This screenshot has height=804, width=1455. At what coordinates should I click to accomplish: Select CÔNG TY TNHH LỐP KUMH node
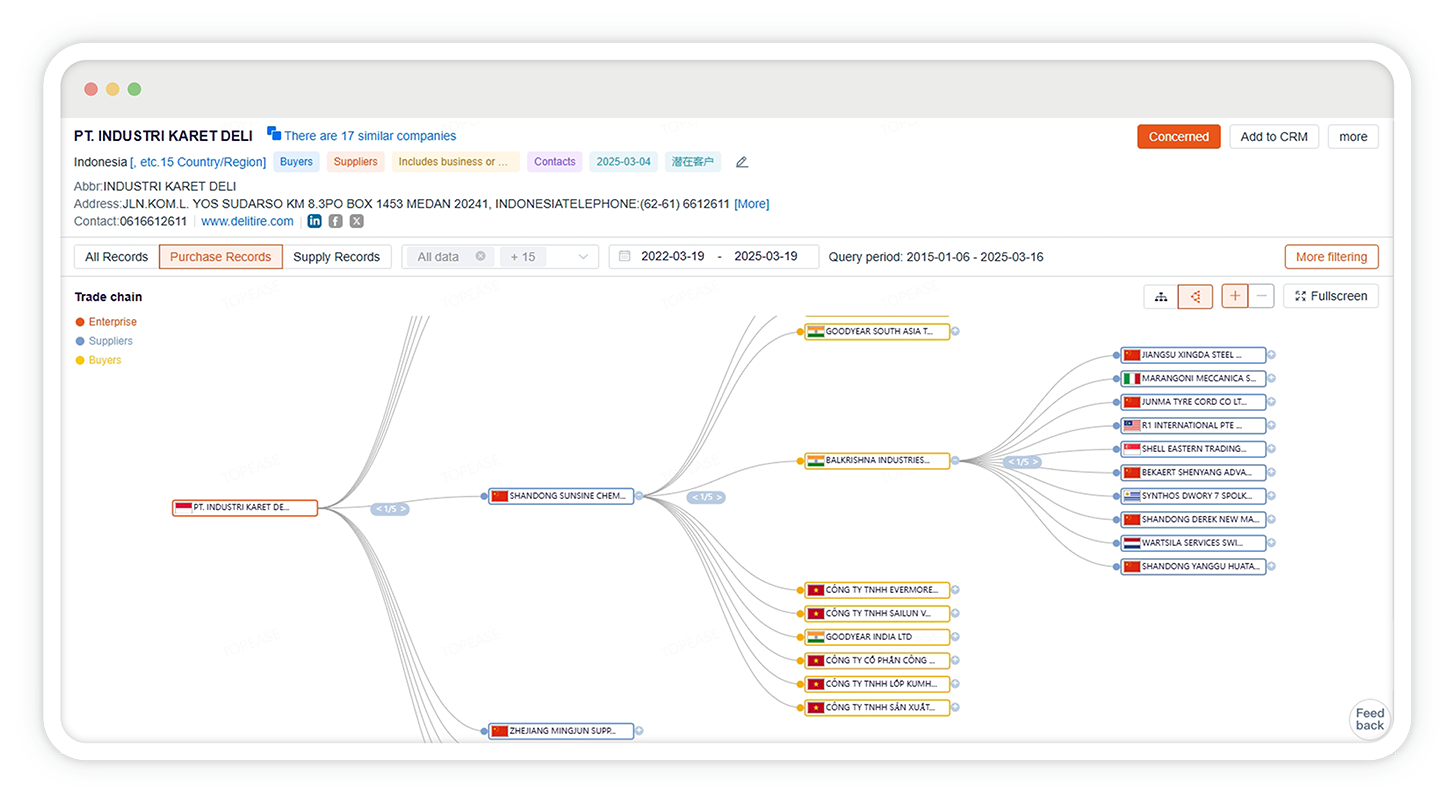(877, 684)
